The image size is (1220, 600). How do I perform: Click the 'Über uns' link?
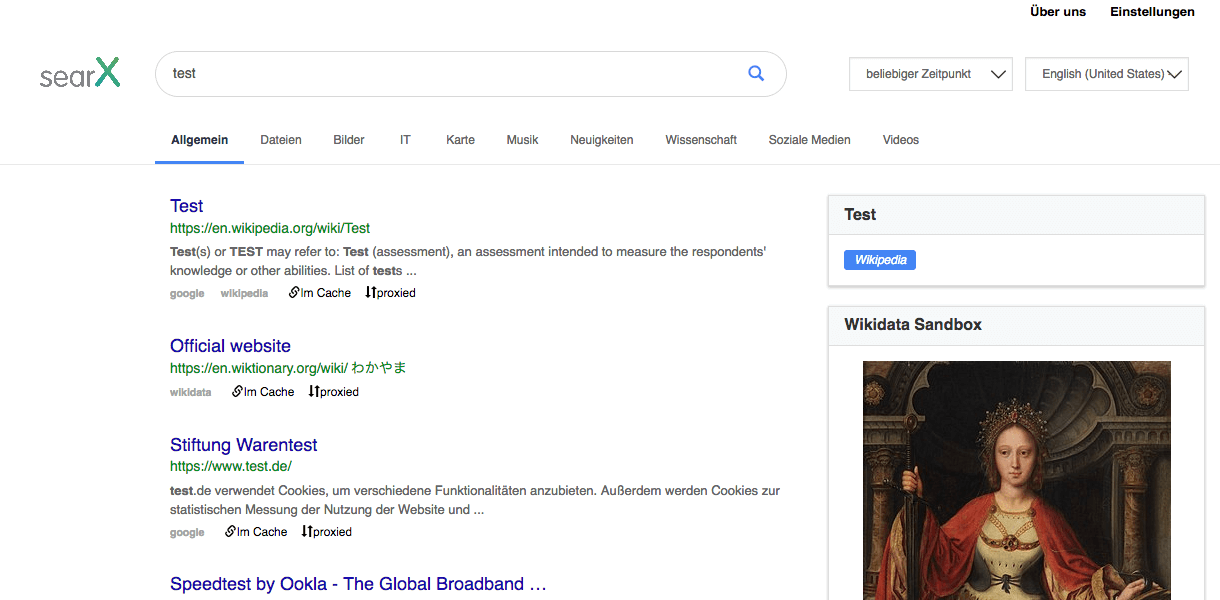click(x=1057, y=12)
